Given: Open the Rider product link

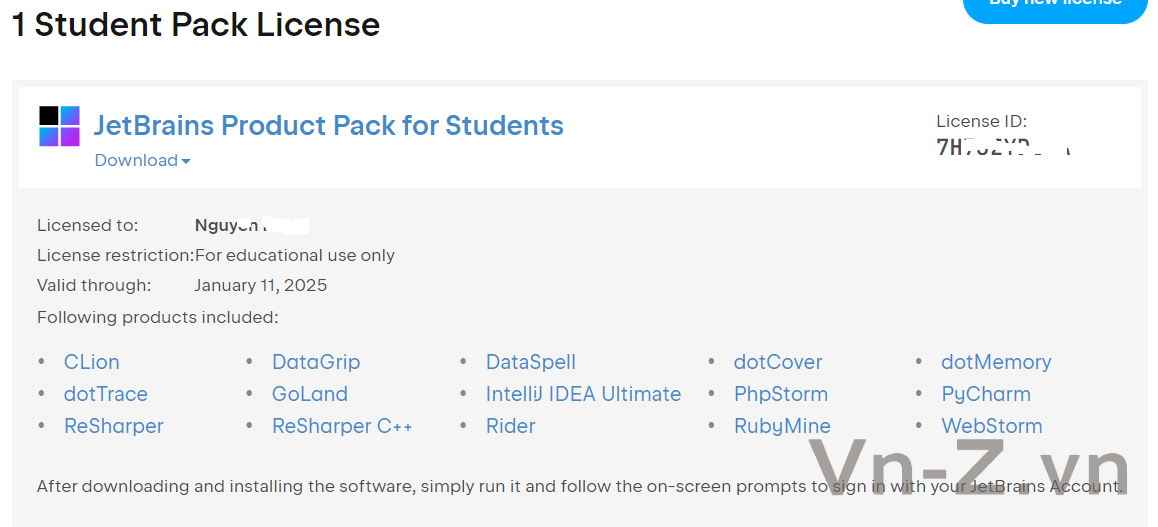Looking at the screenshot, I should [511, 426].
